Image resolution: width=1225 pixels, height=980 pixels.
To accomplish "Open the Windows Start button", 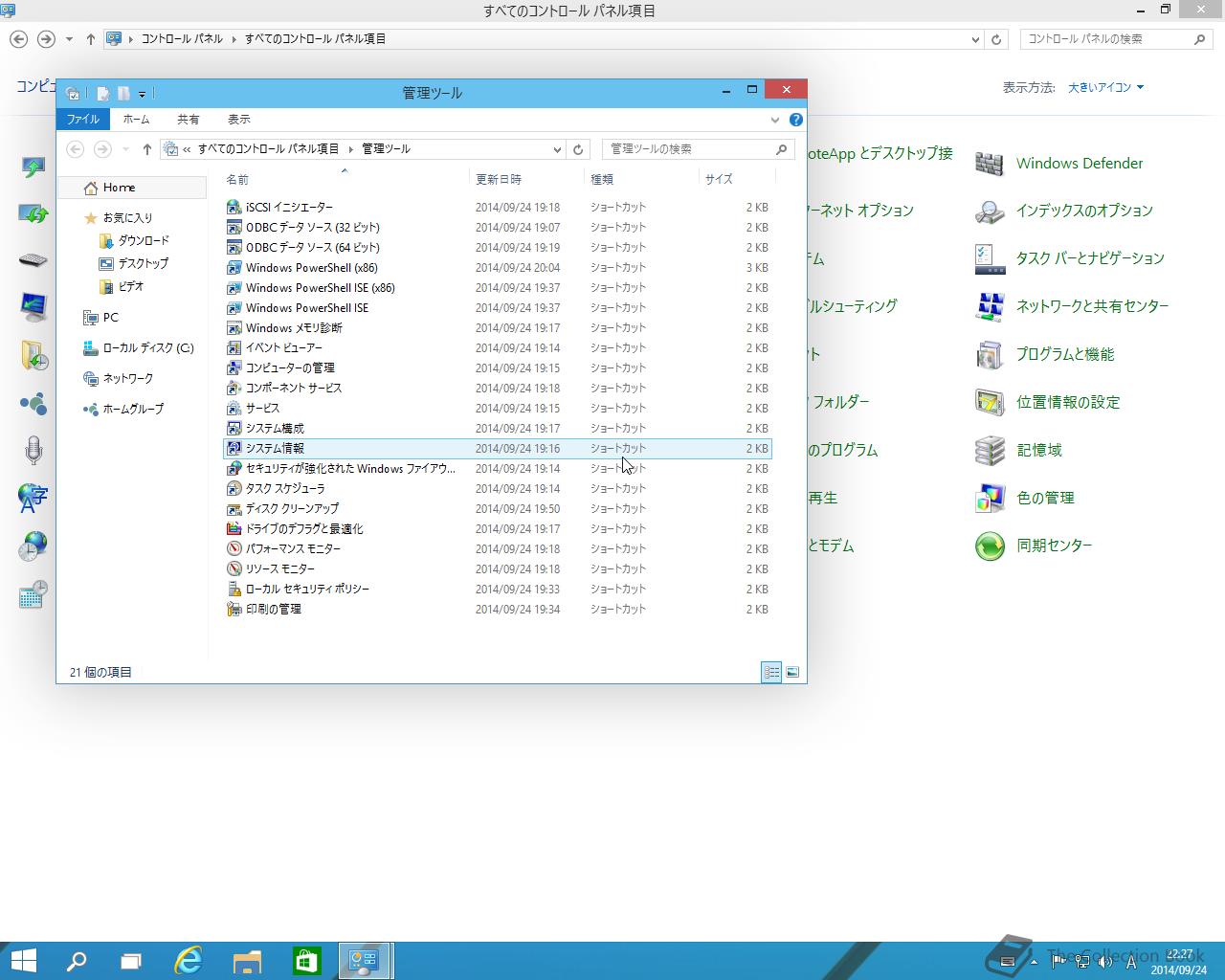I will point(23,961).
